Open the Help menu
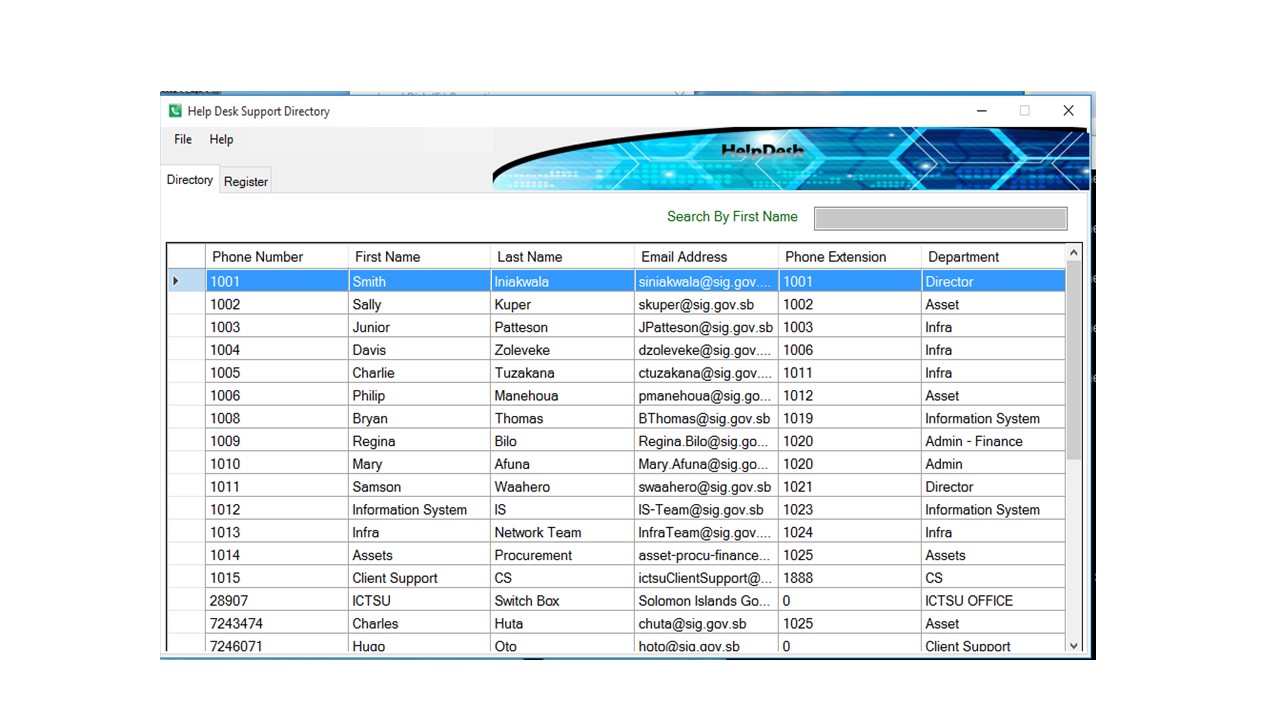Viewport: 1280px width, 720px height. (x=221, y=139)
